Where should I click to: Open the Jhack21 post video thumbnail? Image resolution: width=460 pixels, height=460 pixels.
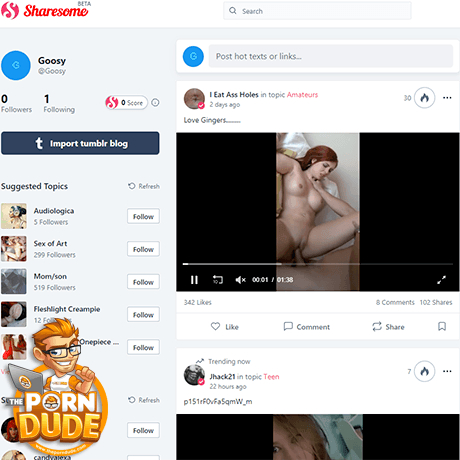click(318, 437)
